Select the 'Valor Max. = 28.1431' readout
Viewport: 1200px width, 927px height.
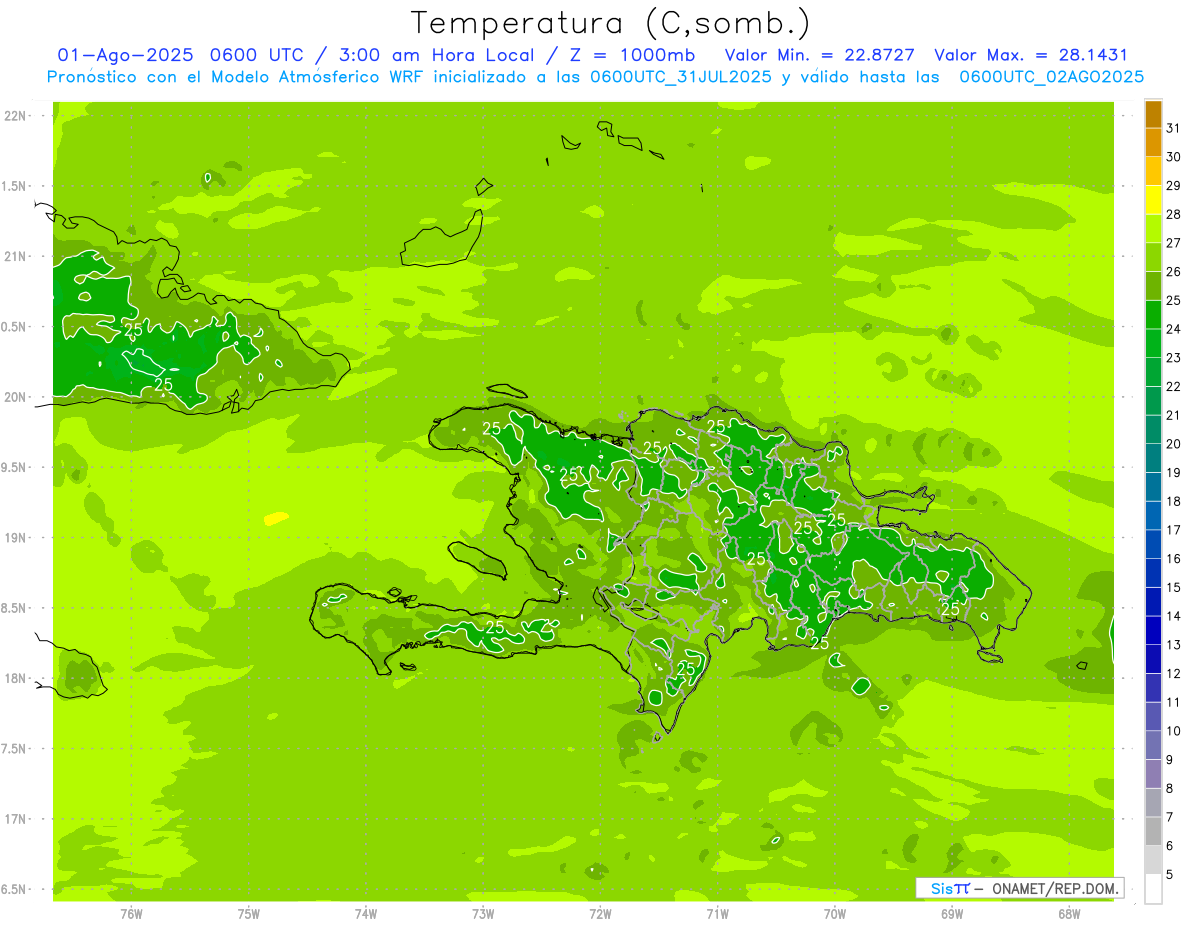click(x=1030, y=55)
